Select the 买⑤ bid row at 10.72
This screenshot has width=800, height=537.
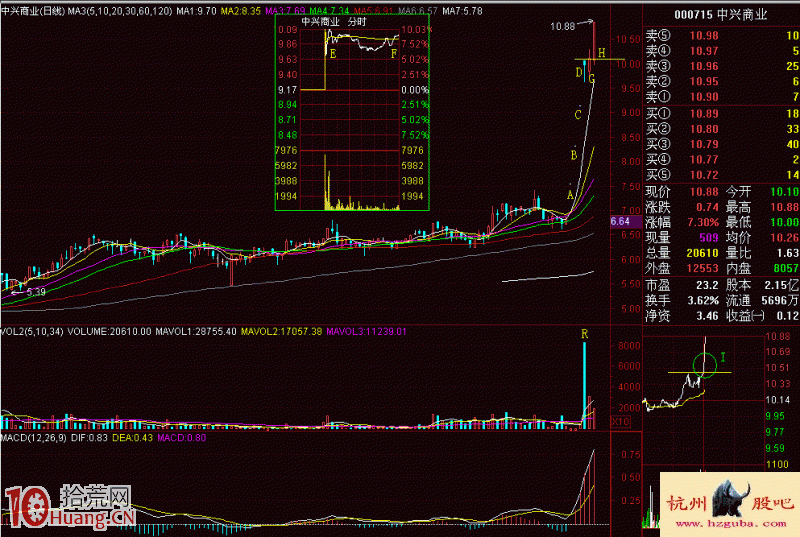click(x=721, y=175)
